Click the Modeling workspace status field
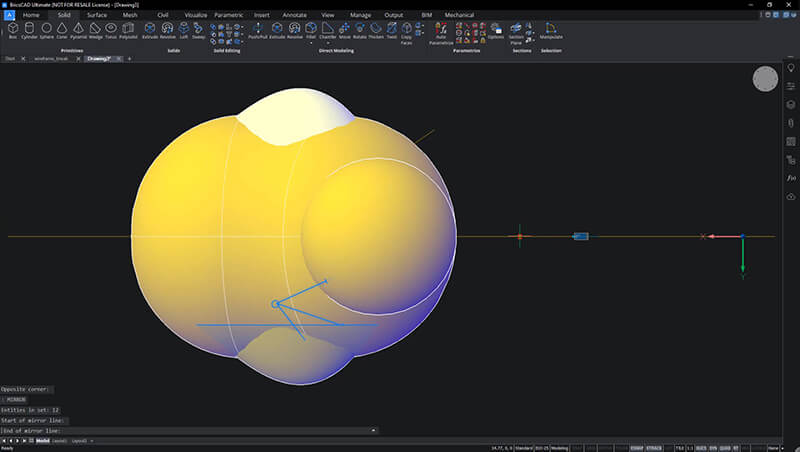The width and height of the screenshot is (800, 452). point(559,448)
